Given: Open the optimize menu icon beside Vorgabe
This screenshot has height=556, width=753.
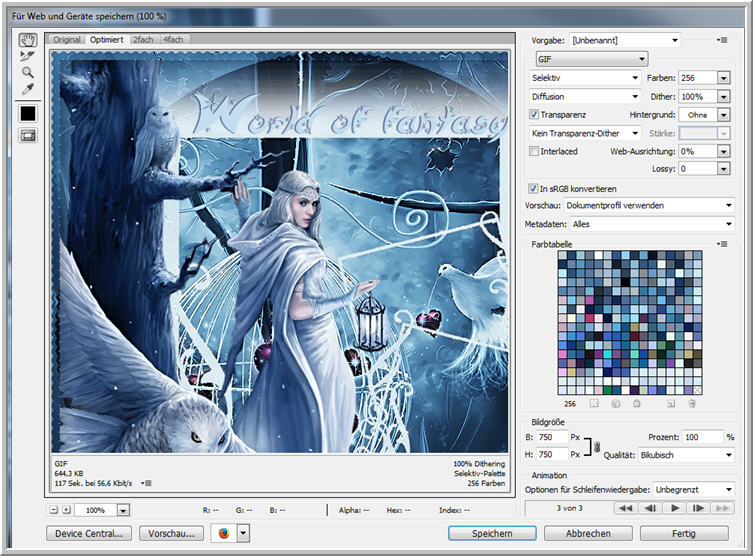Looking at the screenshot, I should pyautogui.click(x=722, y=40).
